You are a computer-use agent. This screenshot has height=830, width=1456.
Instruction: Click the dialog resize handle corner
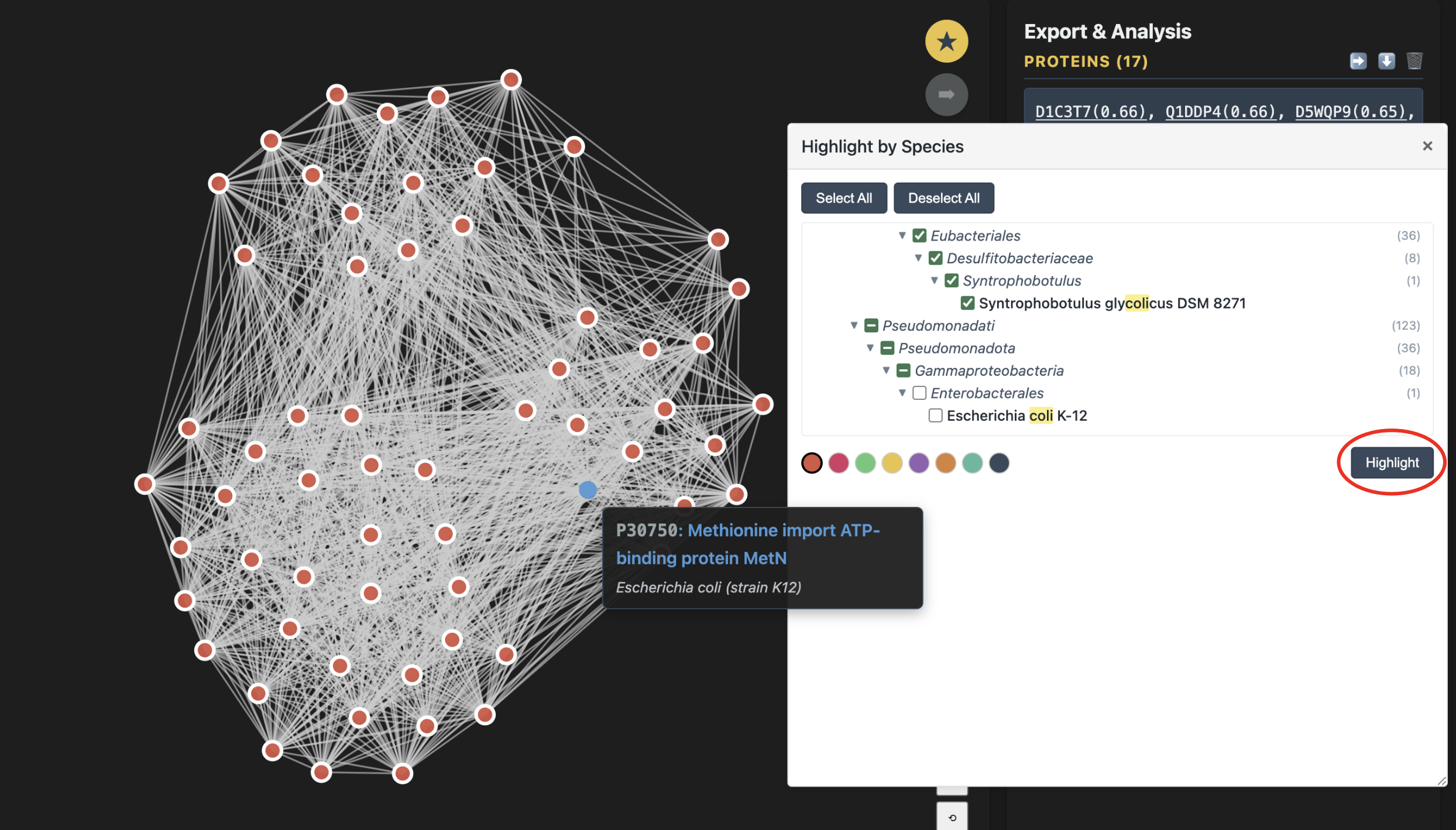coord(1441,781)
